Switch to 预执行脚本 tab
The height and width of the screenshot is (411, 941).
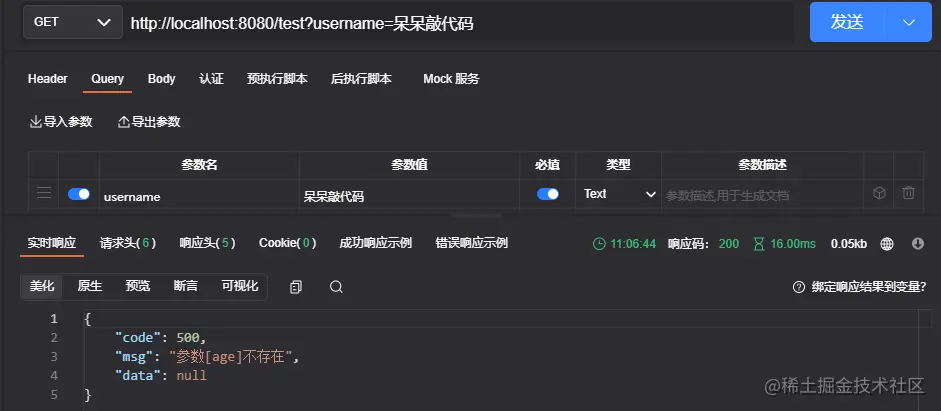click(277, 79)
